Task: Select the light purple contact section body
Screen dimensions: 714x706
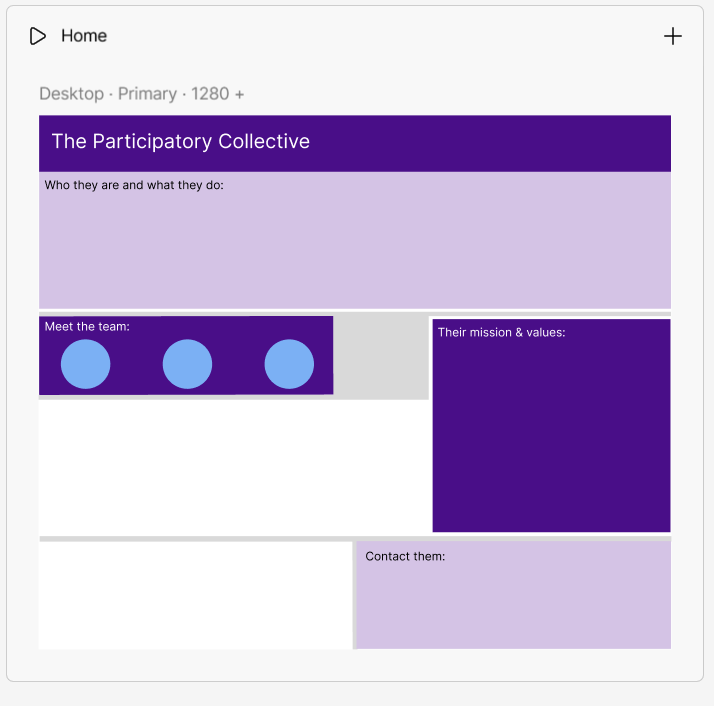Action: click(x=513, y=605)
